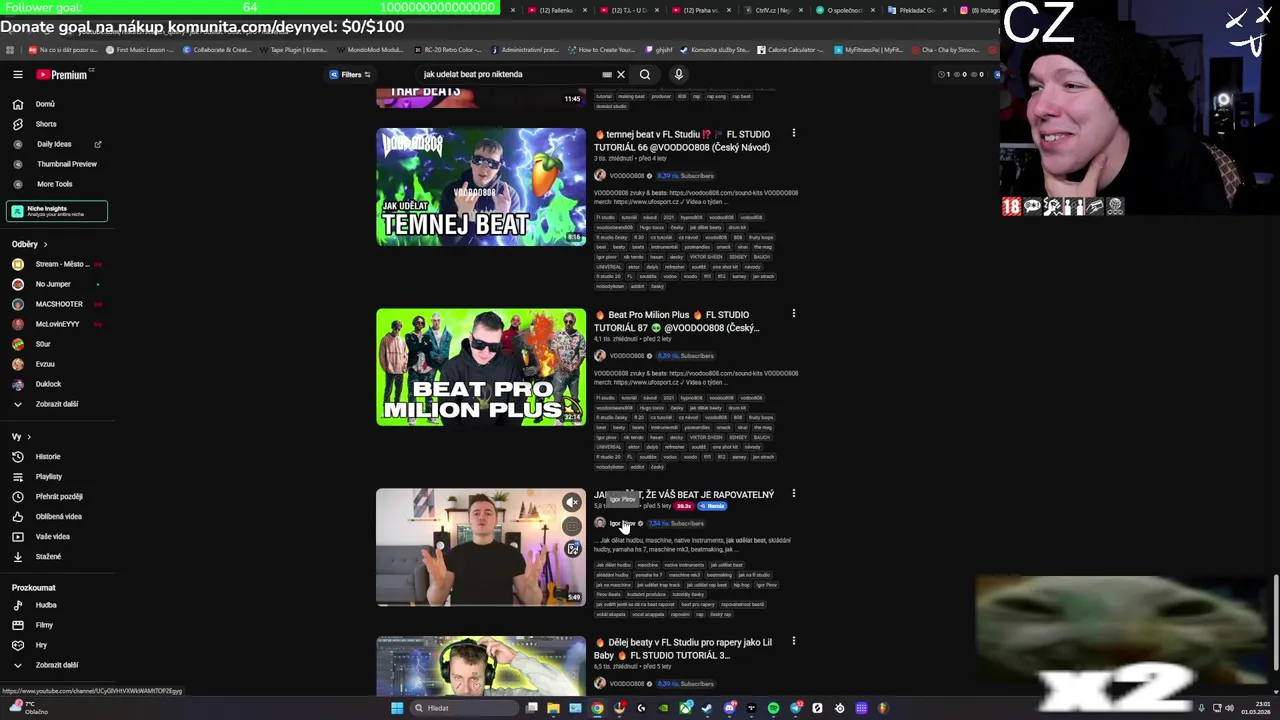Open File Explorer folder from the taskbar
Viewport: 1280px width, 720px height.
553,708
